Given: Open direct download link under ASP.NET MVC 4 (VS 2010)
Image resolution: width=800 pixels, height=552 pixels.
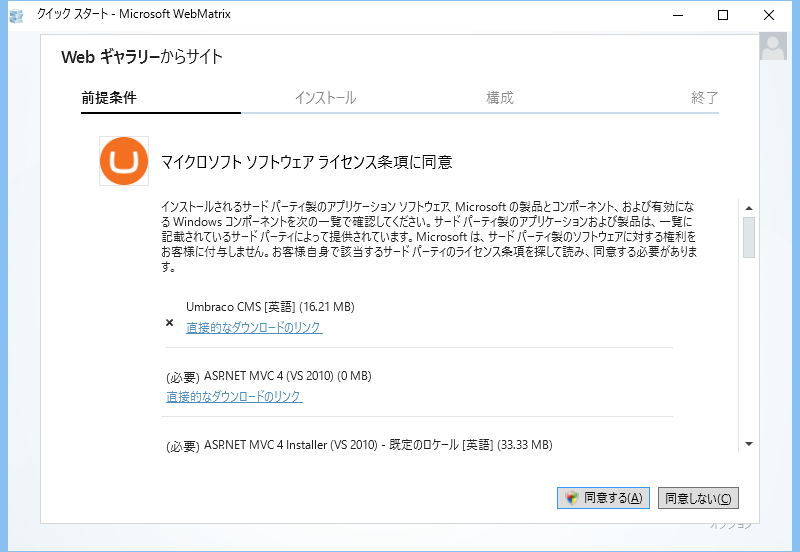Looking at the screenshot, I should [234, 396].
